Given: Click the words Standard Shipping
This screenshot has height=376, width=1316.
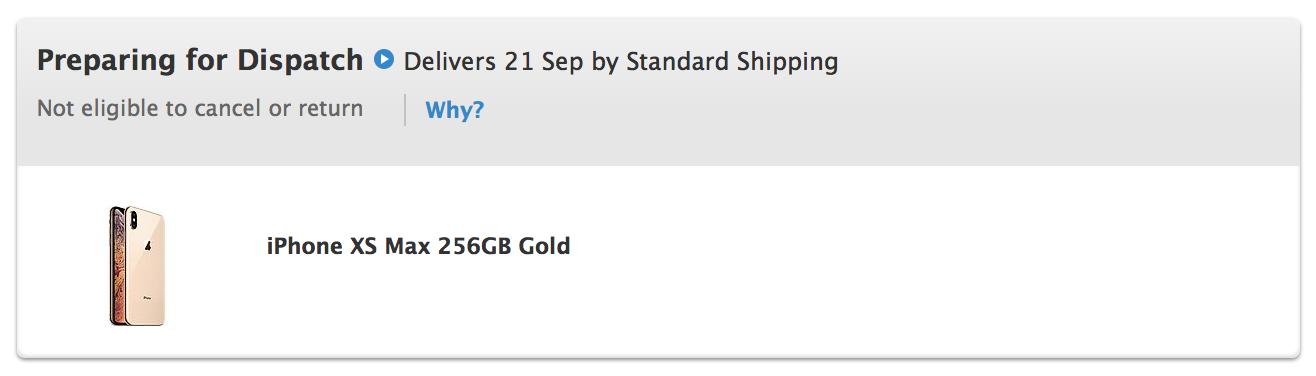Looking at the screenshot, I should [732, 62].
